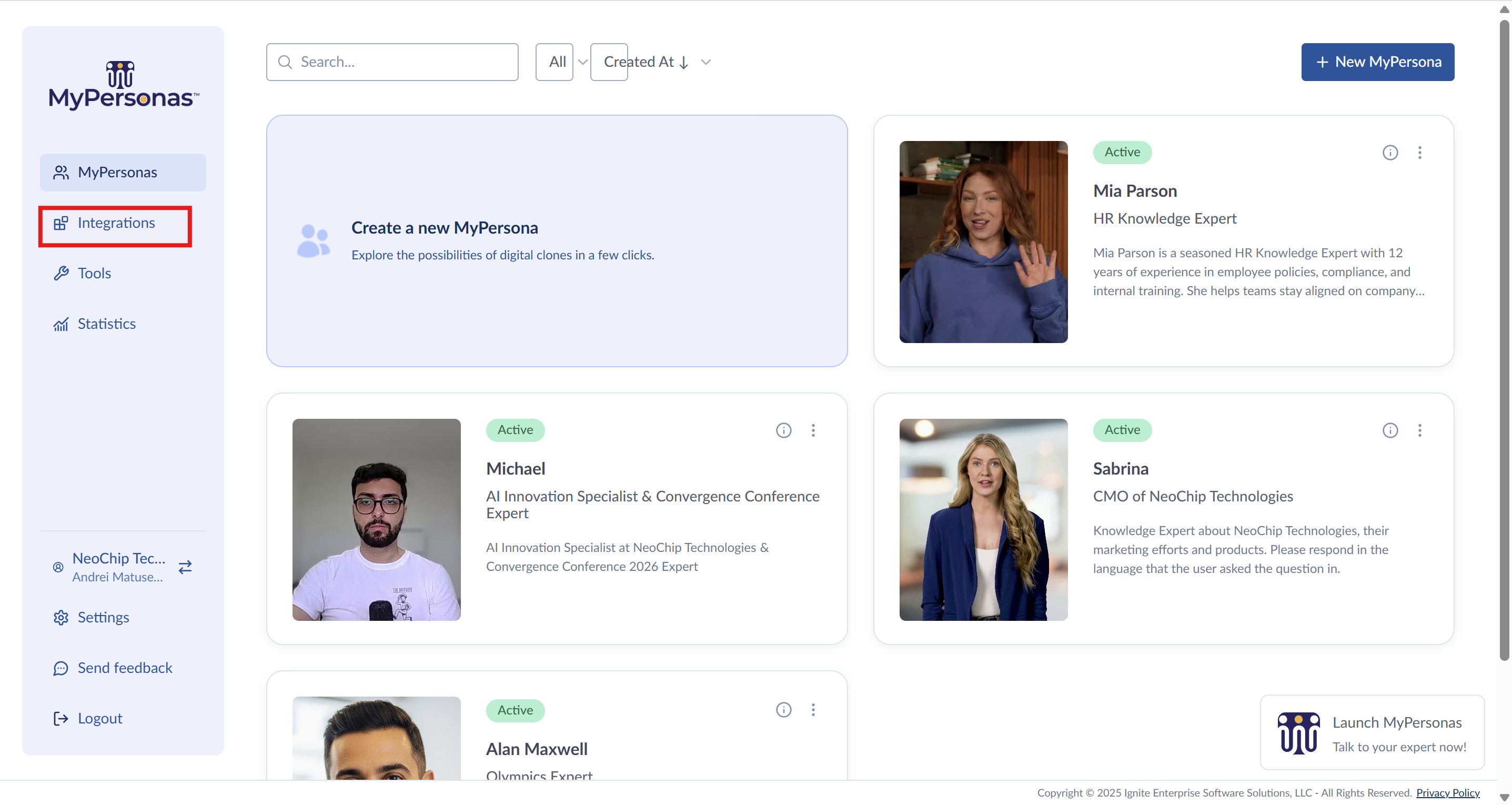Open the Privacy Policy link

coord(1447,793)
